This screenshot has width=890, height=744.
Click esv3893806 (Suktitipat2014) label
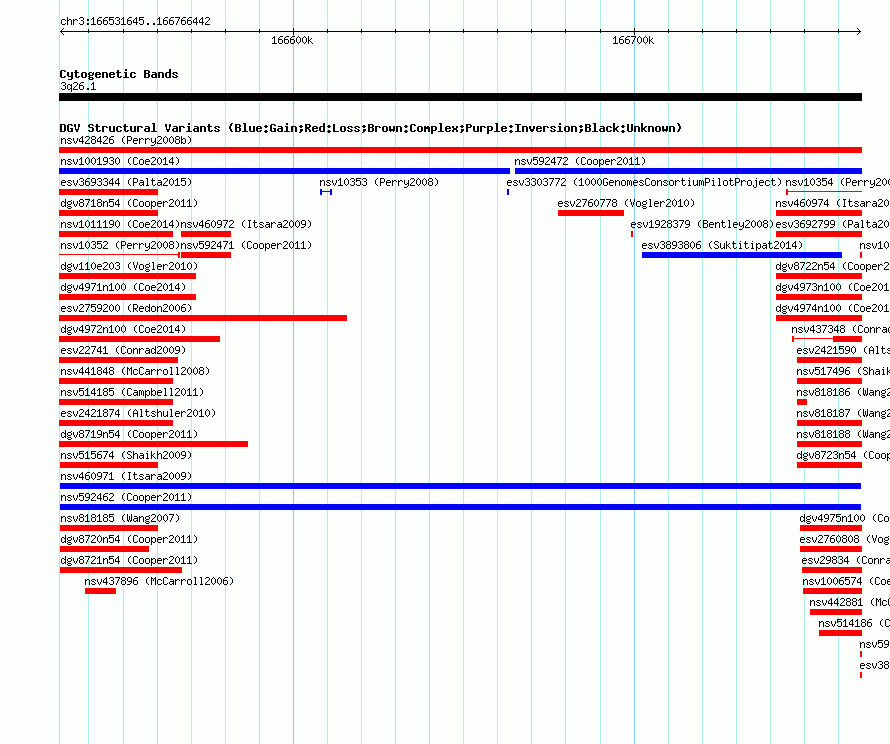[x=723, y=245]
